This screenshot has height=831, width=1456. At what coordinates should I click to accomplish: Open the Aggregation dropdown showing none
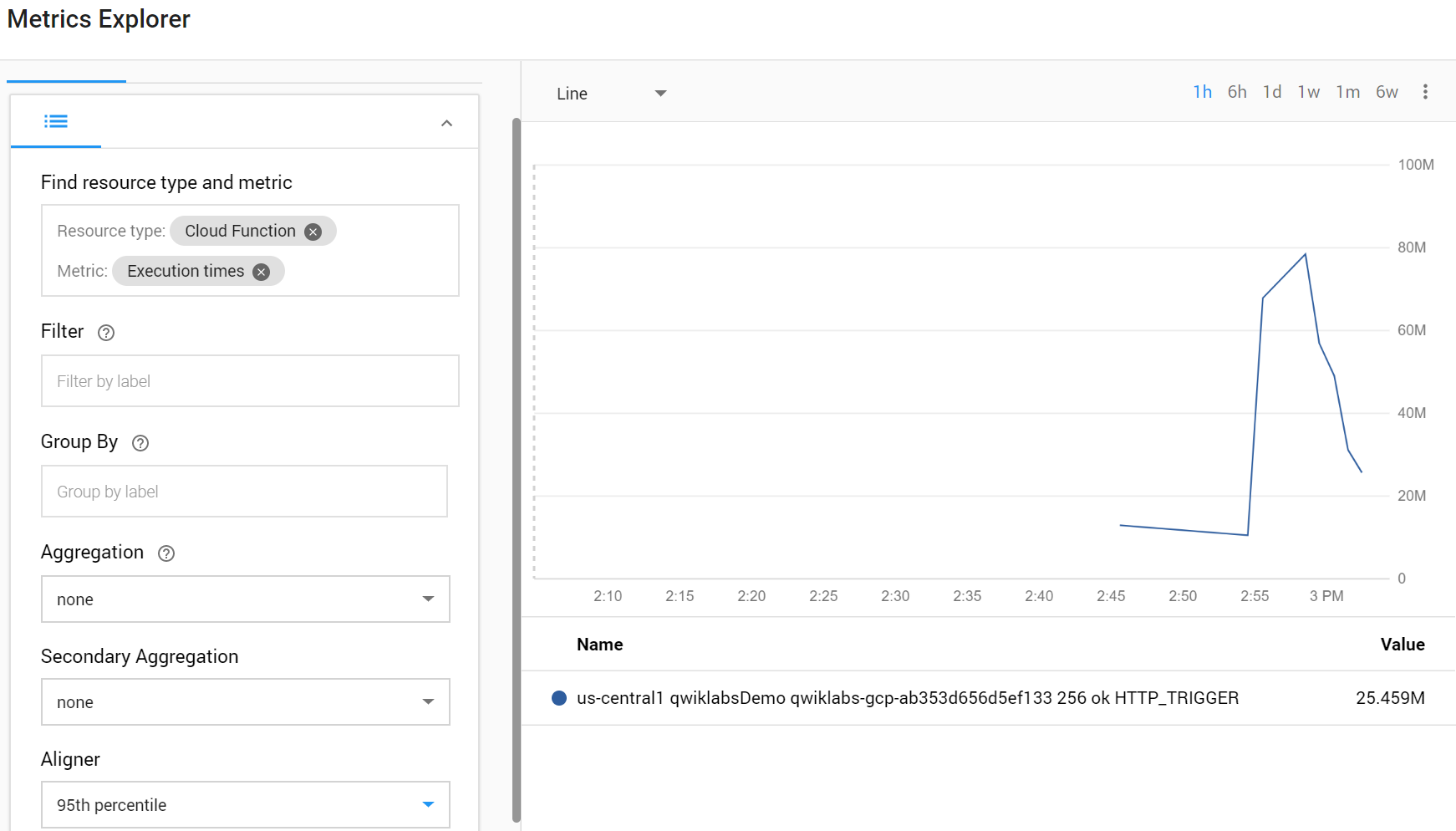245,599
